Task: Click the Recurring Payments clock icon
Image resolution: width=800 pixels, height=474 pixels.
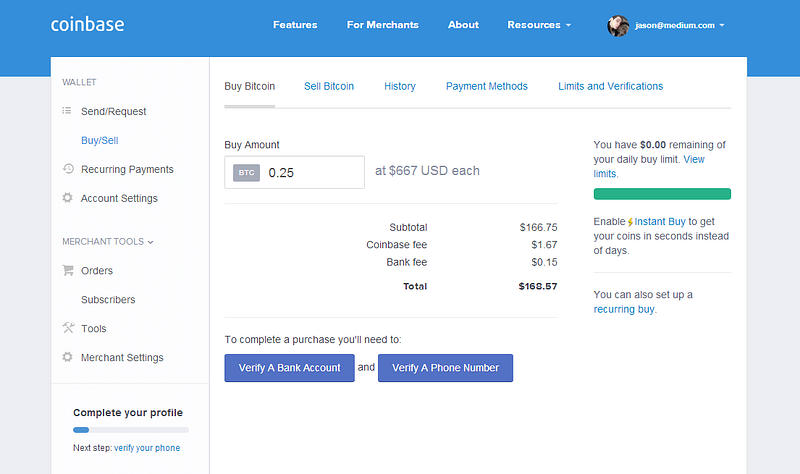Action: [68, 169]
